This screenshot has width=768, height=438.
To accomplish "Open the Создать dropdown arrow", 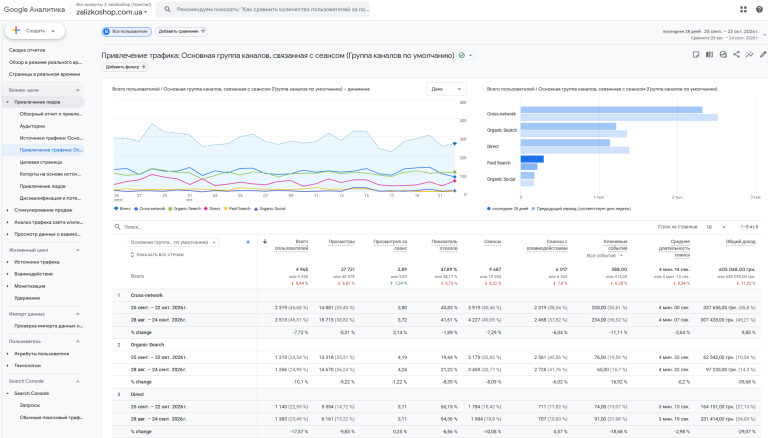I will (x=53, y=31).
